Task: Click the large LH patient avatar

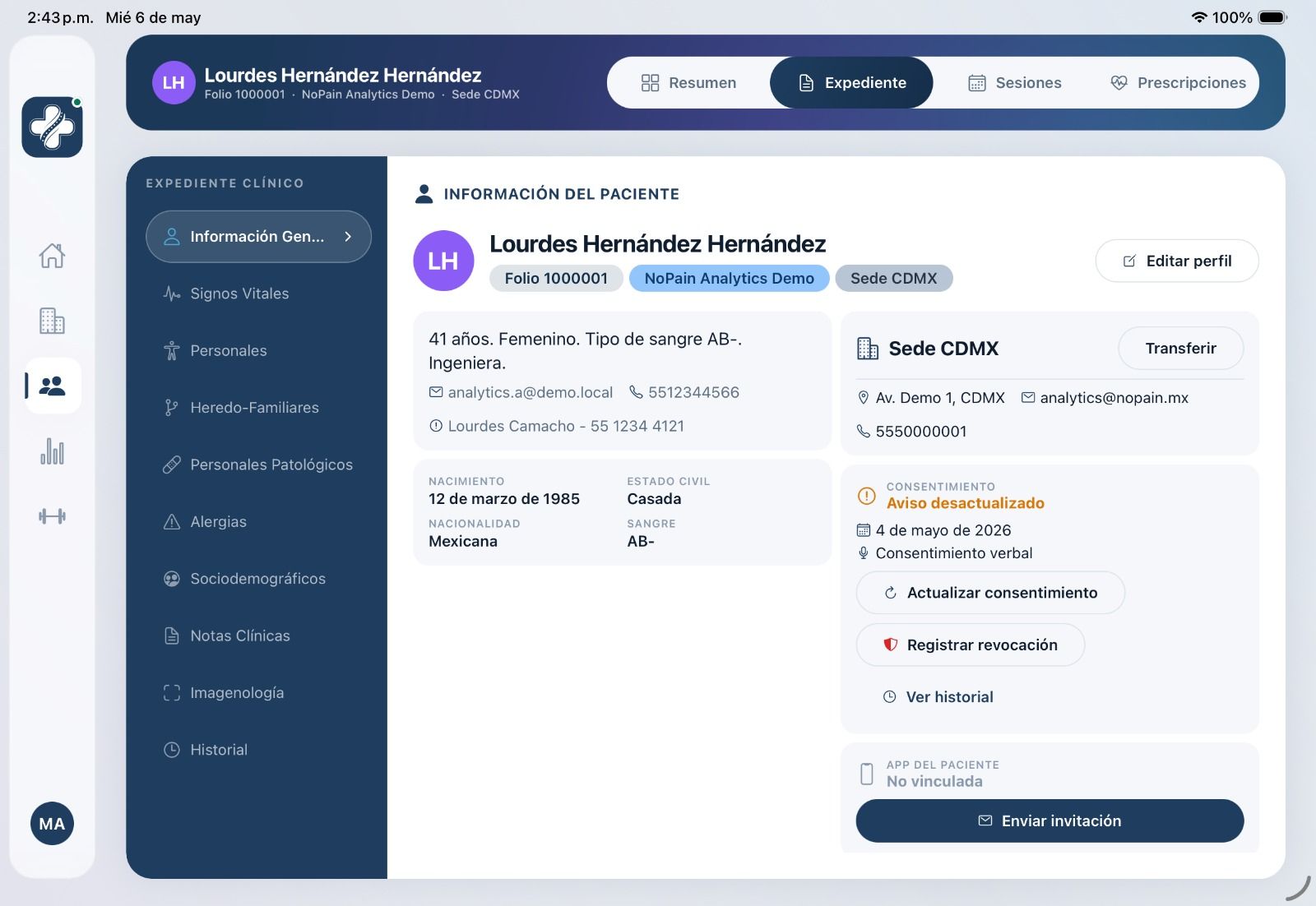Action: tap(443, 261)
